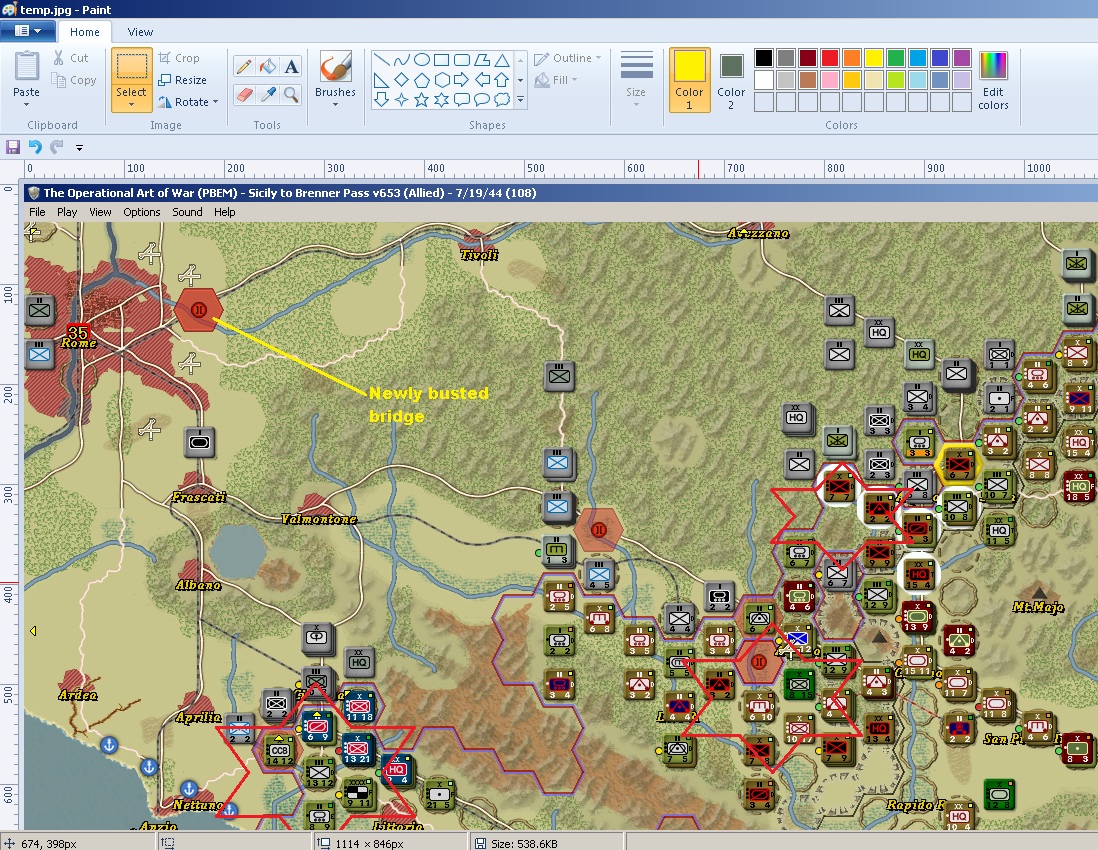Activate Color 2 background selector
The image size is (1098, 850).
click(731, 81)
